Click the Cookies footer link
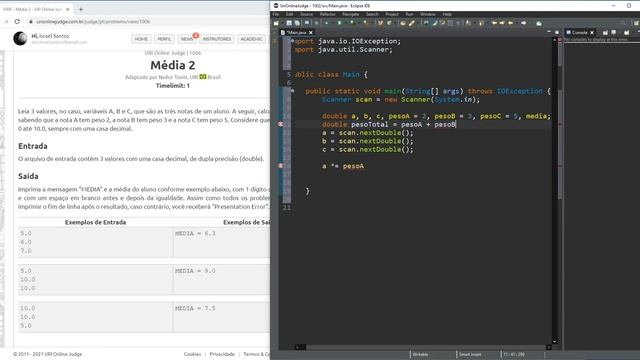640x360 pixels. point(192,354)
